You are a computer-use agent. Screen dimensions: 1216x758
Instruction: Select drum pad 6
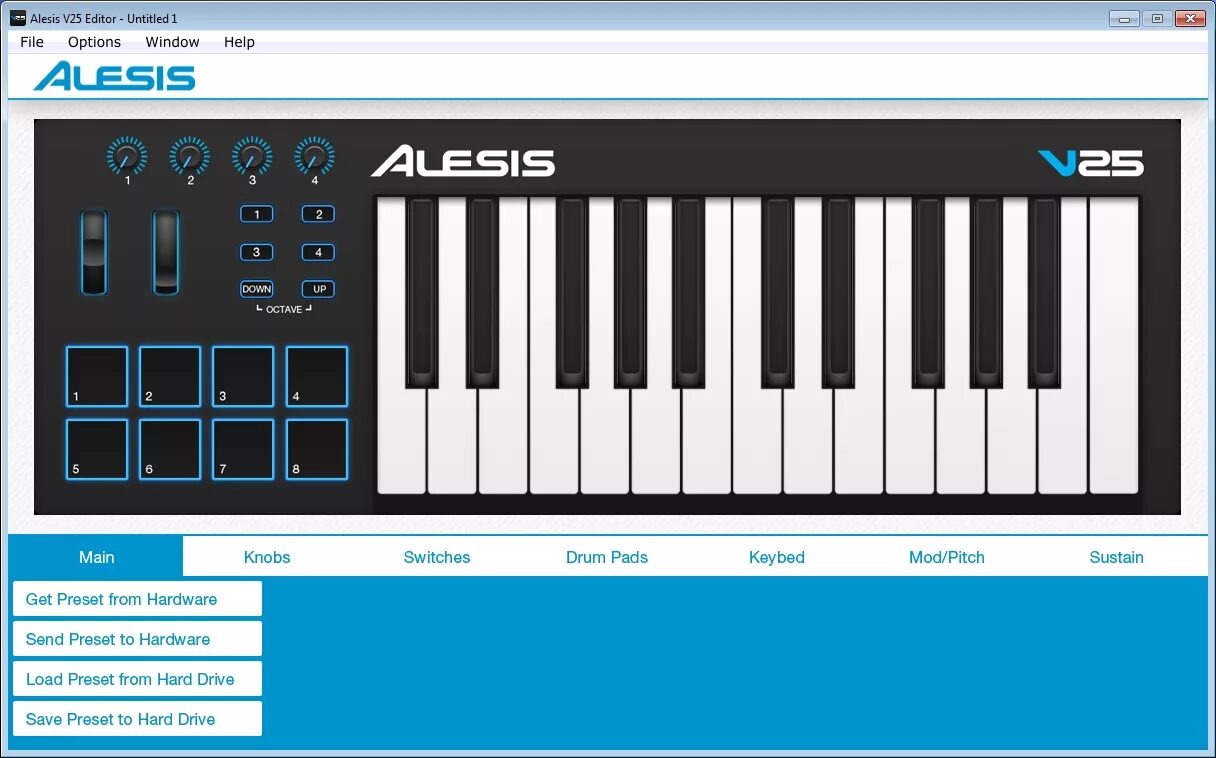[170, 449]
